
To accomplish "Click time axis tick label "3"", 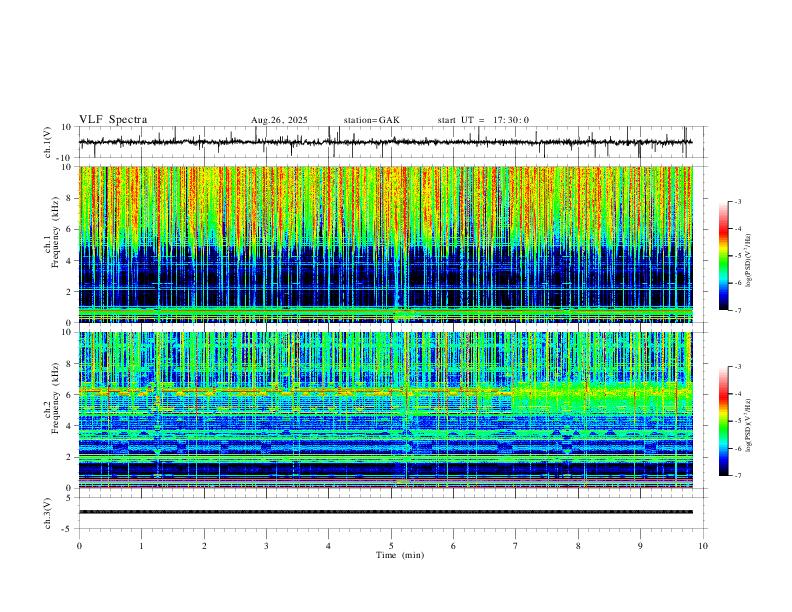I will (x=266, y=546).
